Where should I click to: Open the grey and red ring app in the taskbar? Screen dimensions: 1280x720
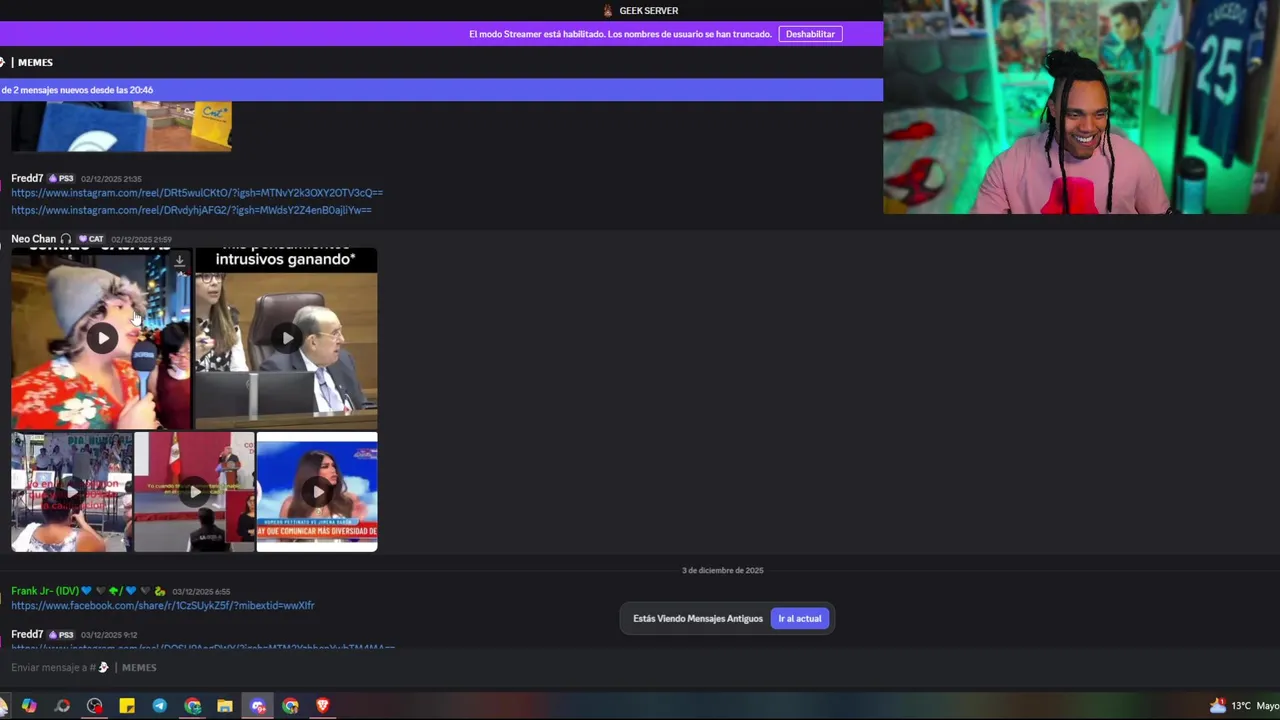pyautogui.click(x=62, y=706)
